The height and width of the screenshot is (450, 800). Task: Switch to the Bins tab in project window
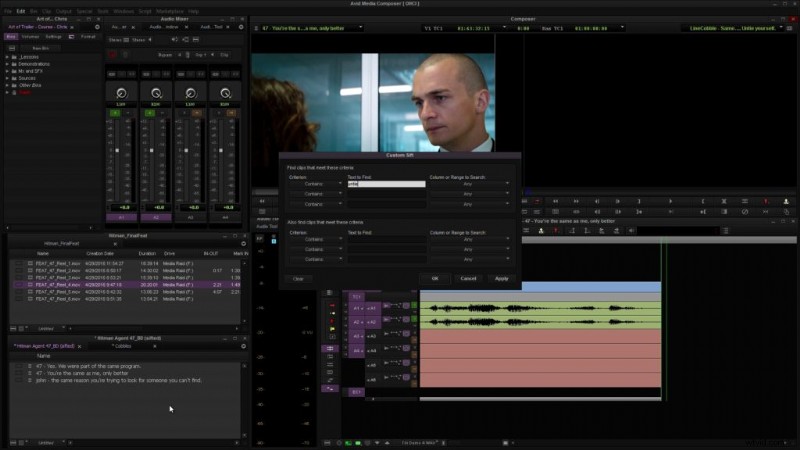pos(11,37)
